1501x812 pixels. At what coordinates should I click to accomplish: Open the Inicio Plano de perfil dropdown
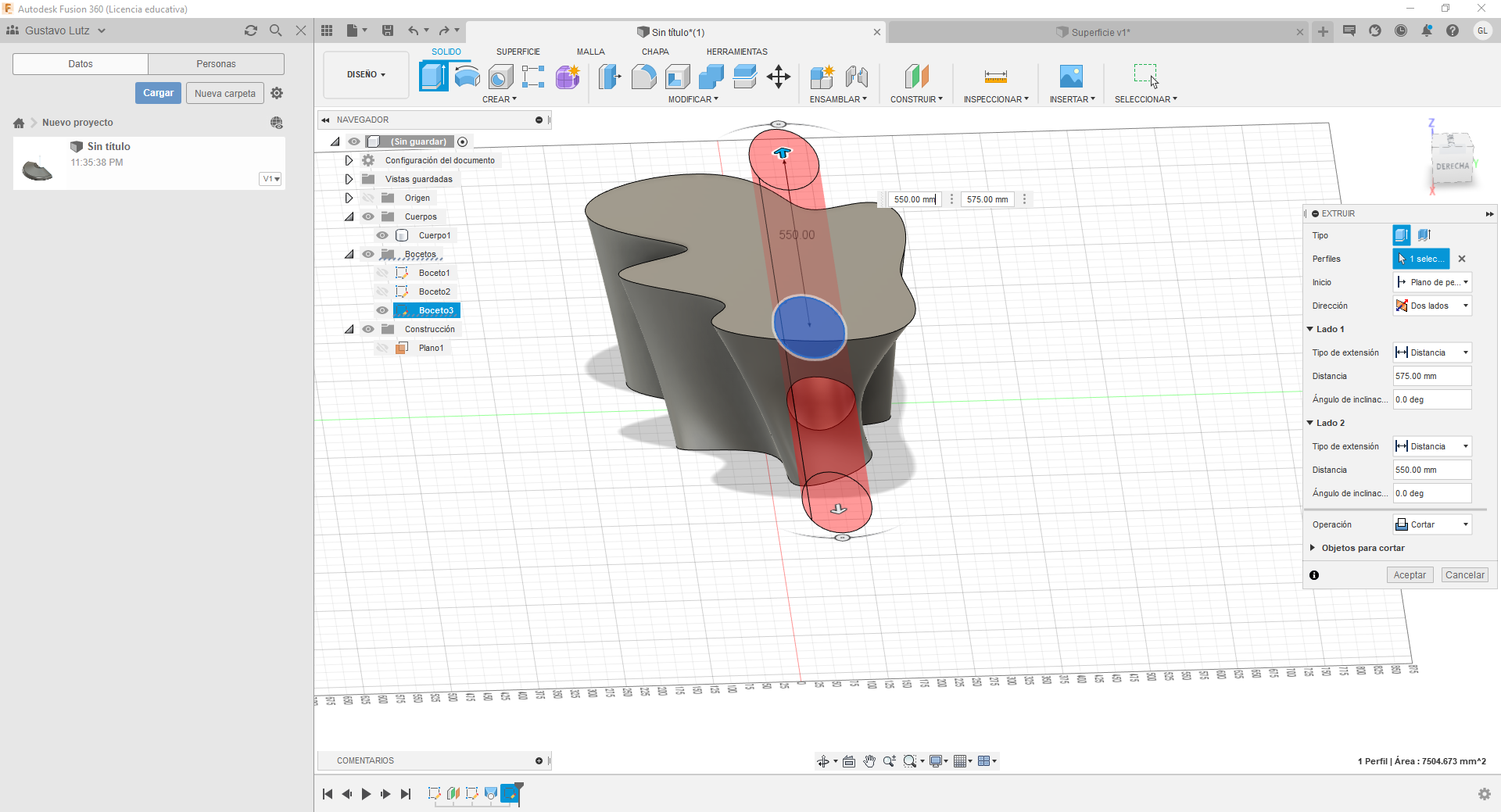pos(1432,282)
